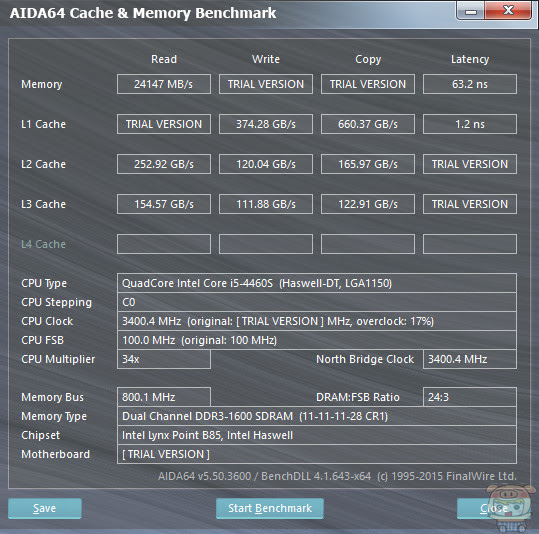539x534 pixels.
Task: Select L3 Cache Read 154.57 GB/s
Action: coord(164,204)
